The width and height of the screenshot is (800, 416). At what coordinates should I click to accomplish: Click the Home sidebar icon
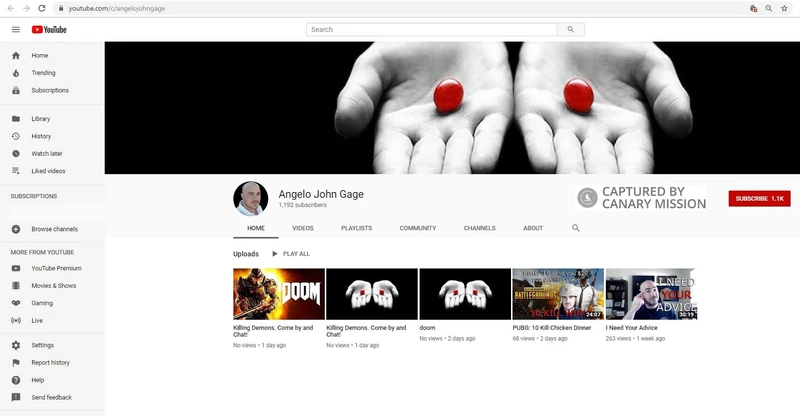(16, 56)
